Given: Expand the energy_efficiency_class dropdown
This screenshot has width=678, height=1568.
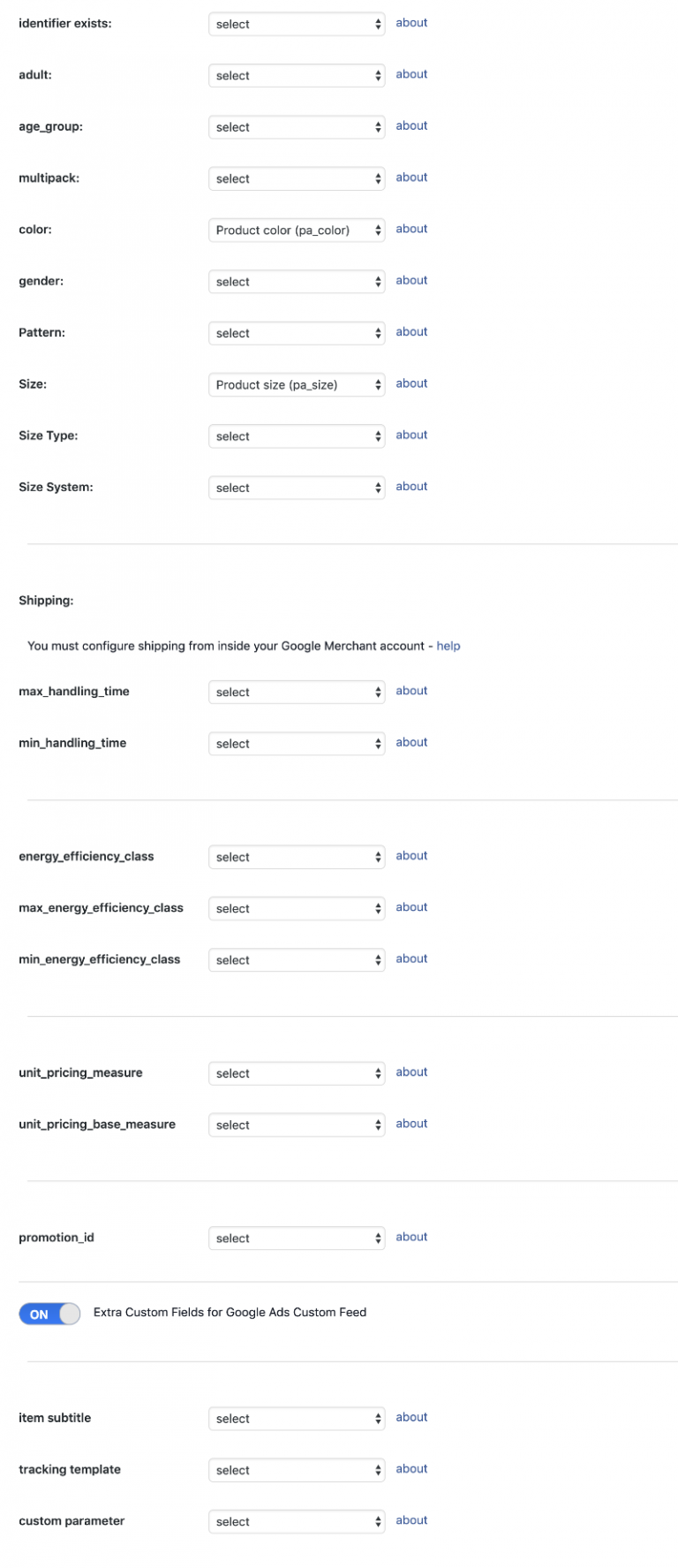Looking at the screenshot, I should pyautogui.click(x=297, y=857).
